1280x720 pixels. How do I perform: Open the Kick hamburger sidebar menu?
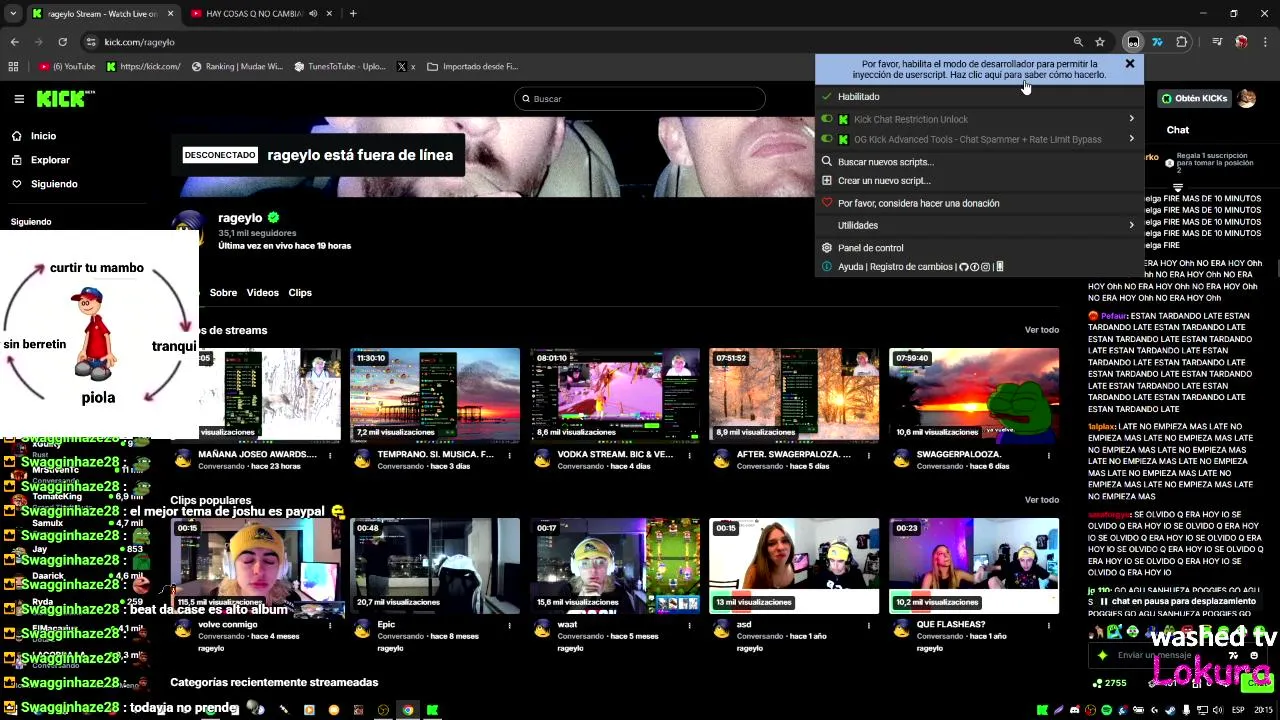[19, 98]
